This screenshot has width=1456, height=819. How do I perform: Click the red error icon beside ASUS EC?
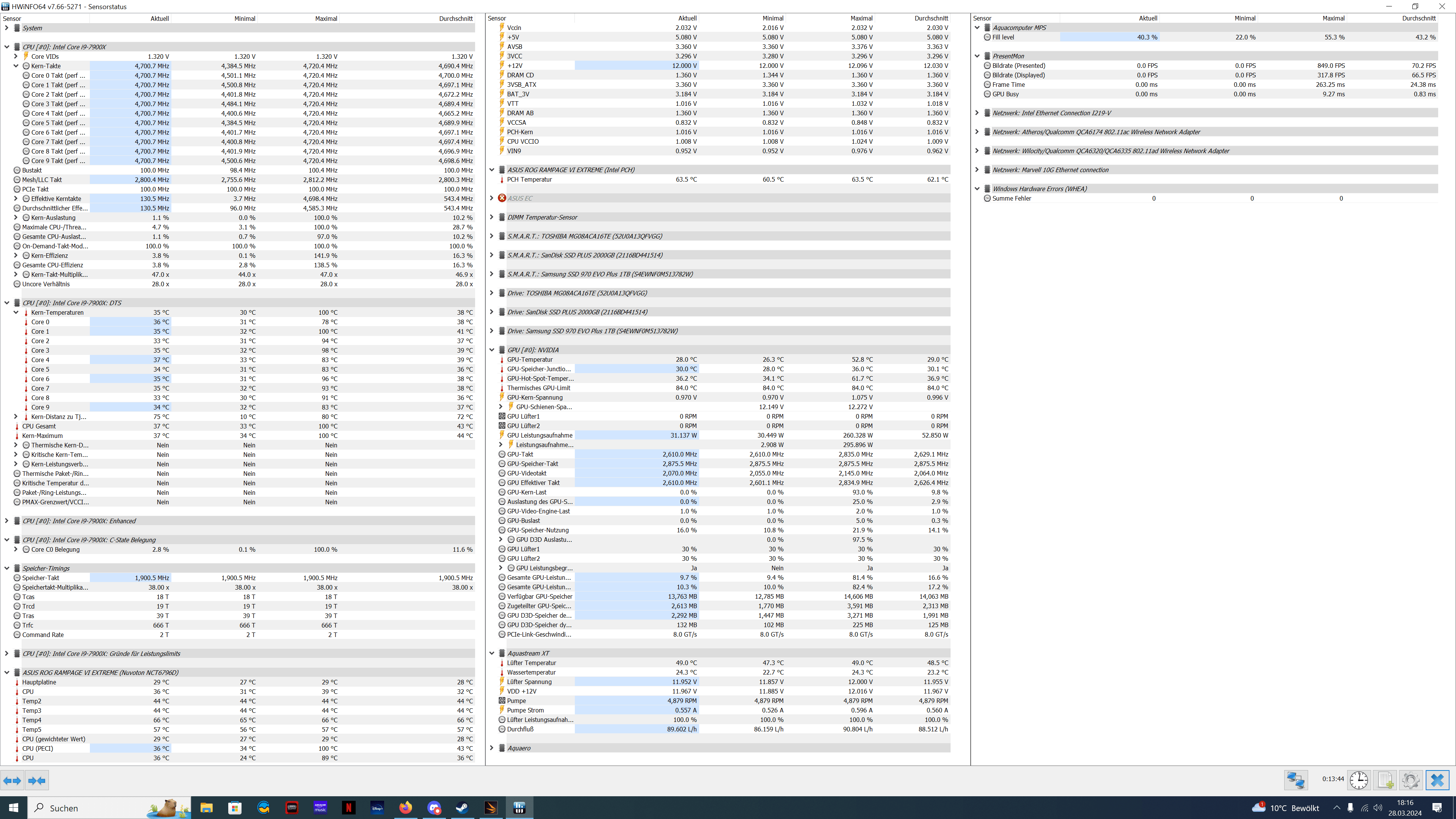click(502, 198)
